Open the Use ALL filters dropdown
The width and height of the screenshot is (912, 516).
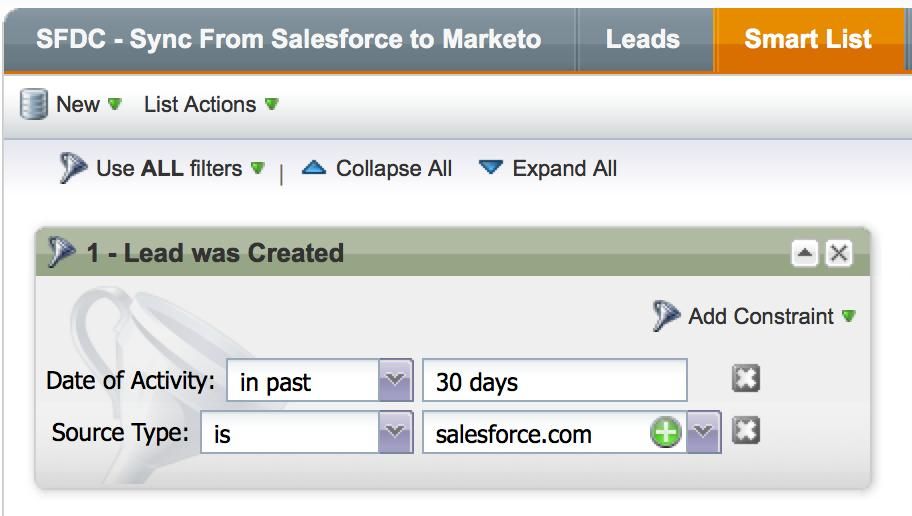258,168
